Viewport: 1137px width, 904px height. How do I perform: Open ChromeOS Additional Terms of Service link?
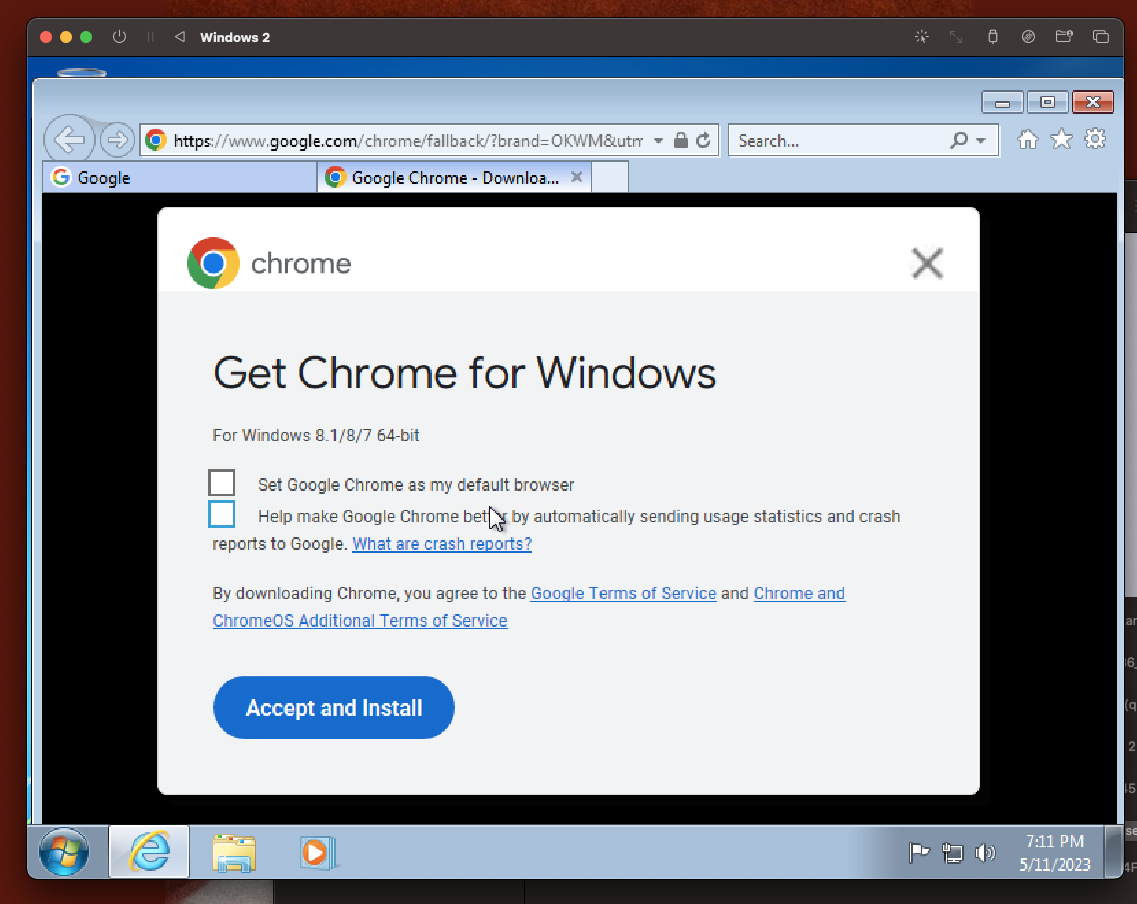(360, 621)
